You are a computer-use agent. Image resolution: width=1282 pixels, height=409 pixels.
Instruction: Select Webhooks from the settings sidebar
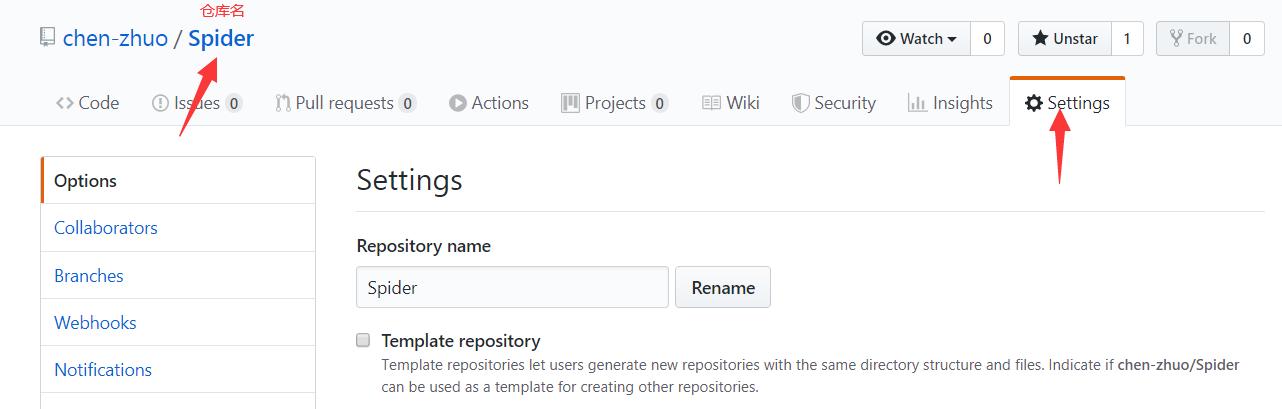coord(95,323)
